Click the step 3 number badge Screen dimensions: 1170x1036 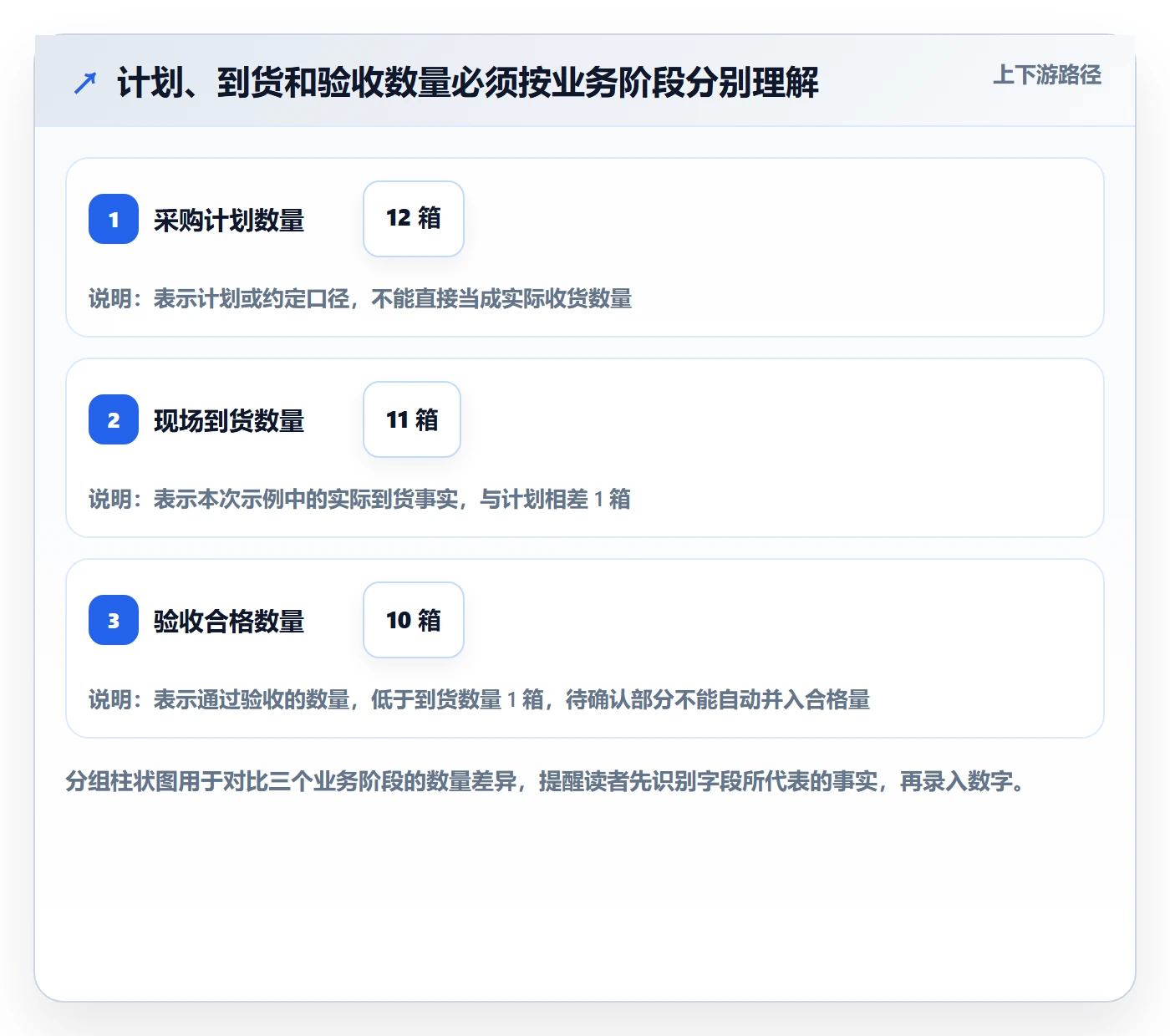114,620
